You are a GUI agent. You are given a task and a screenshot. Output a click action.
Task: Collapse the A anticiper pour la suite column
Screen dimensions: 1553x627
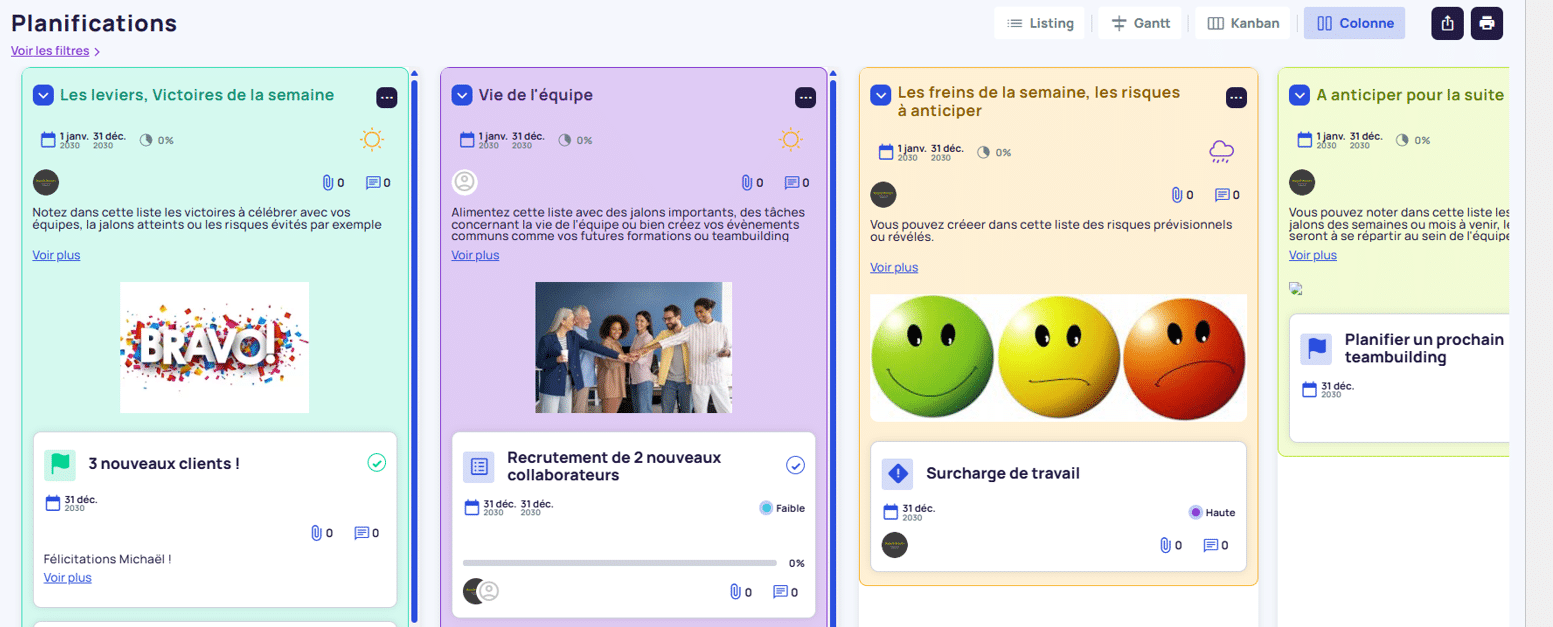[1299, 95]
